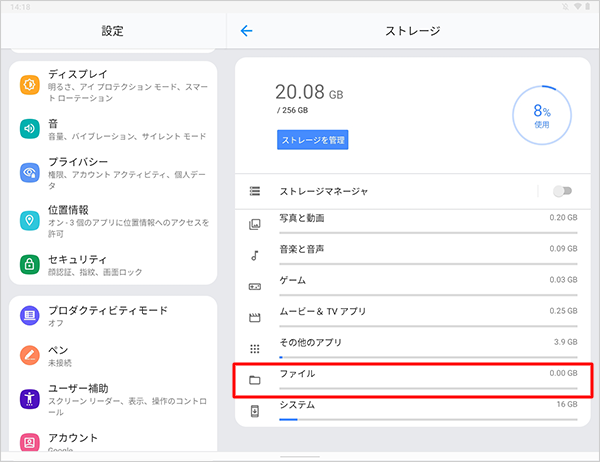The width and height of the screenshot is (600, 462).
Task: Tap the 14:18 clock in status bar
Action: (20, 7)
